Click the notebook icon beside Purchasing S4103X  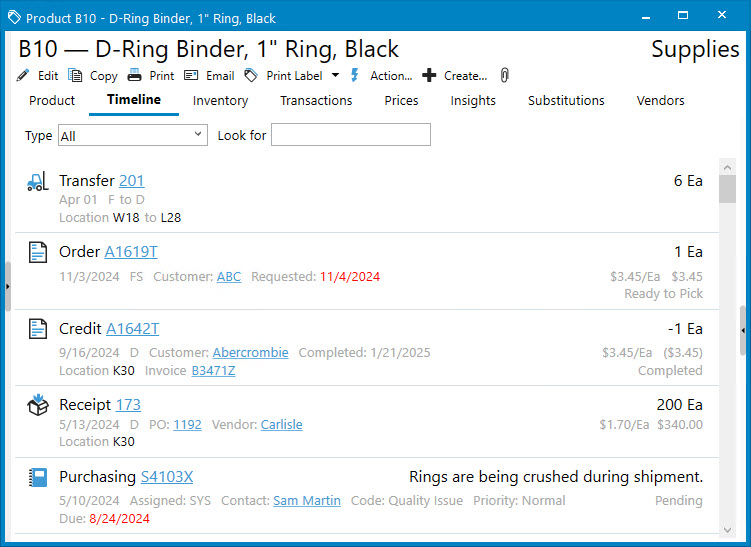38,477
